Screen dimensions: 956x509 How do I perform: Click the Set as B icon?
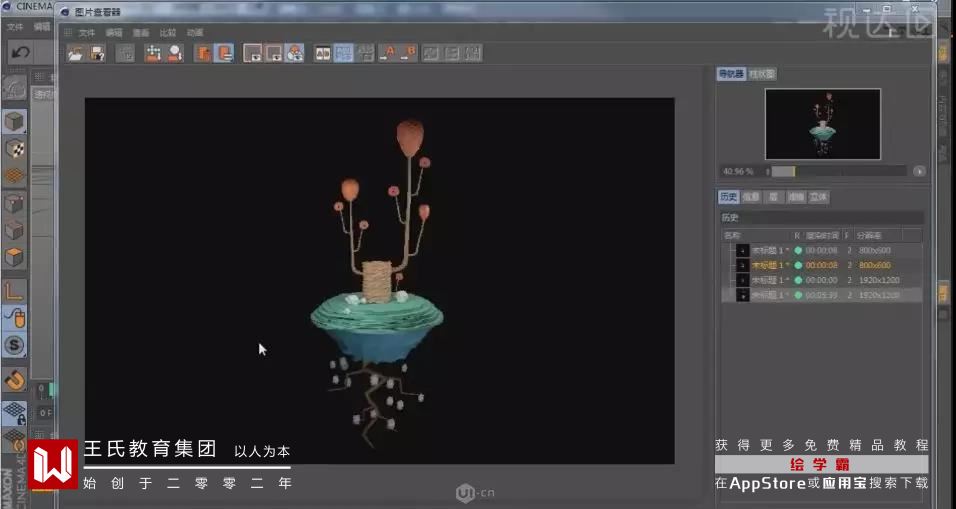pyautogui.click(x=408, y=54)
